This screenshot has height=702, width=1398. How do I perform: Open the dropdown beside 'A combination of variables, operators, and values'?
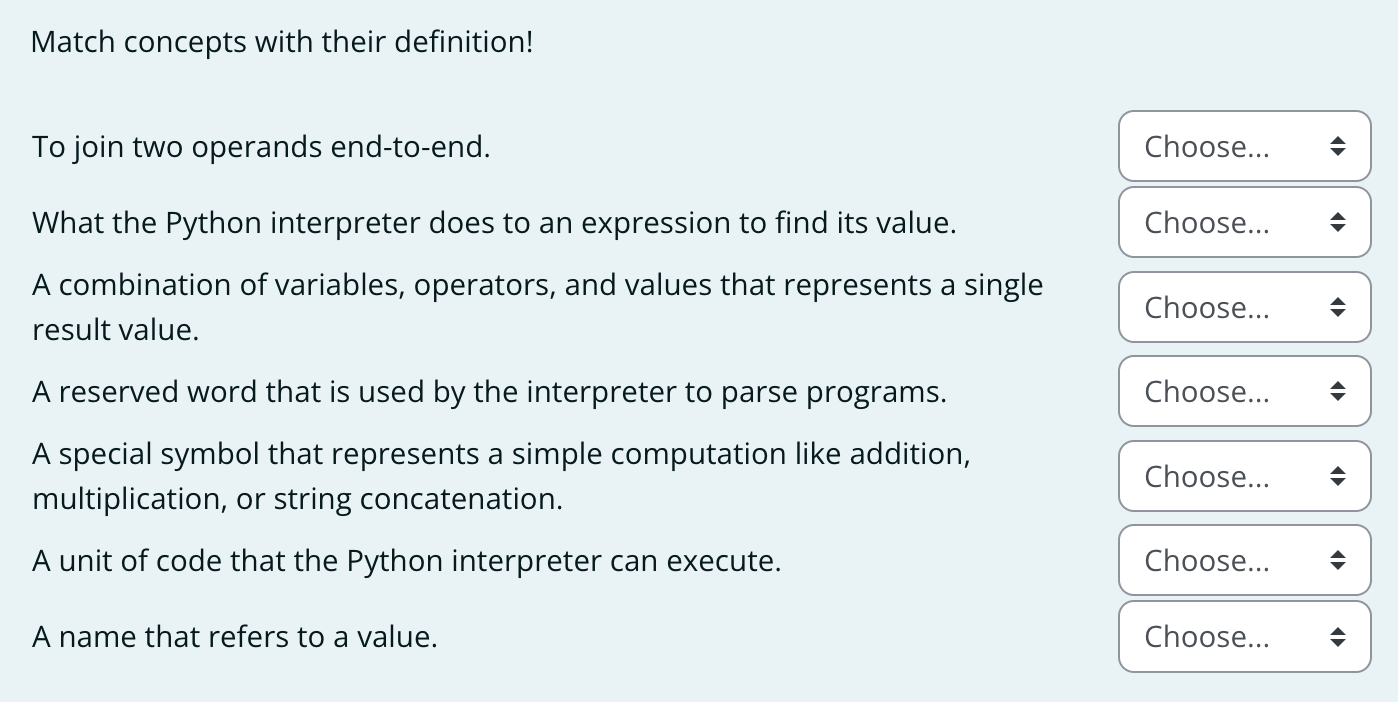click(x=1244, y=307)
